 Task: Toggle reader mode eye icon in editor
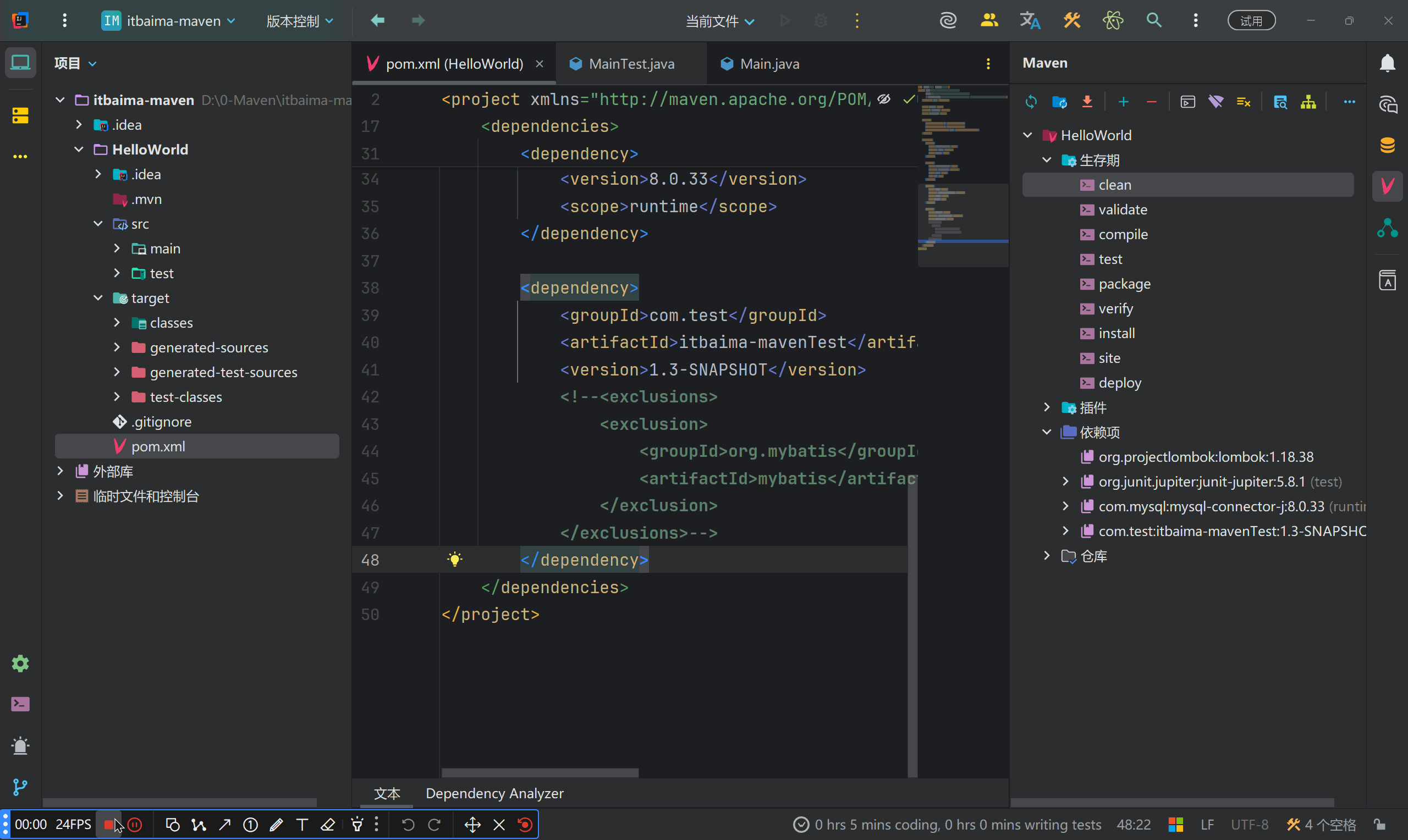click(x=884, y=100)
